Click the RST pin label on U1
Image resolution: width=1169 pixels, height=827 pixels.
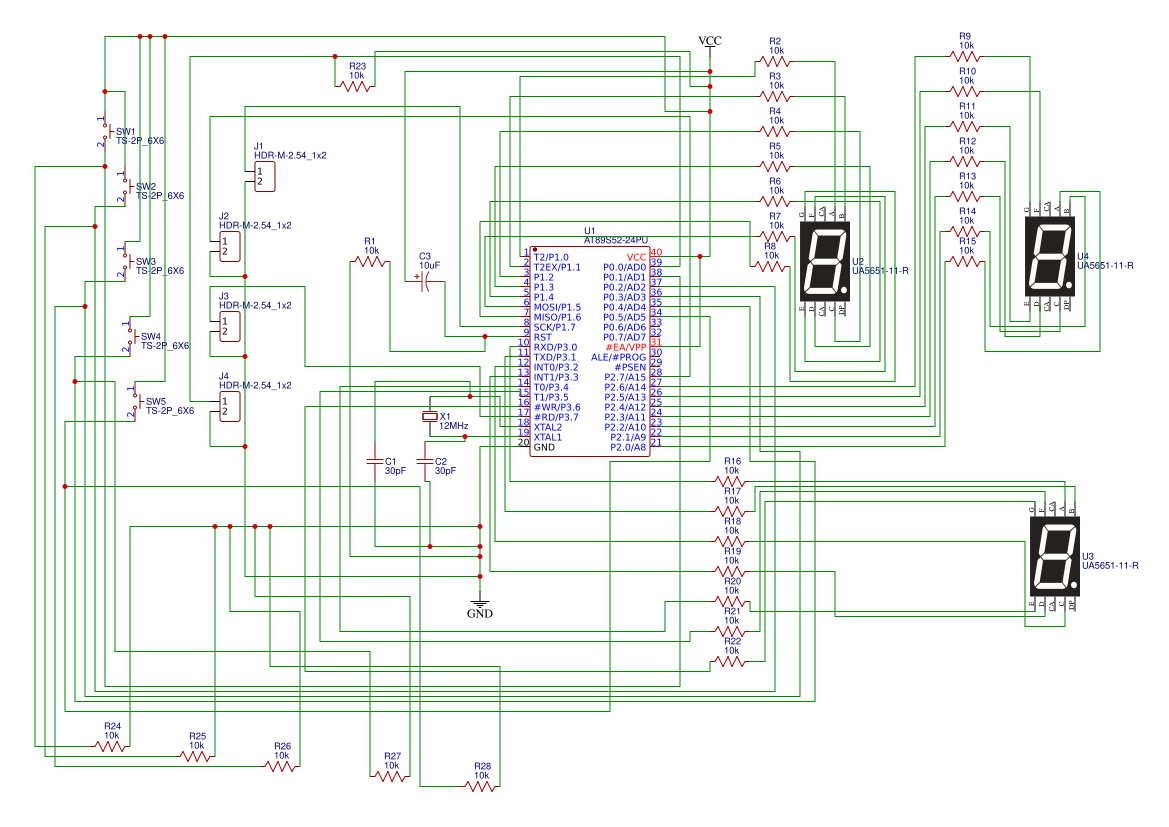tap(543, 337)
